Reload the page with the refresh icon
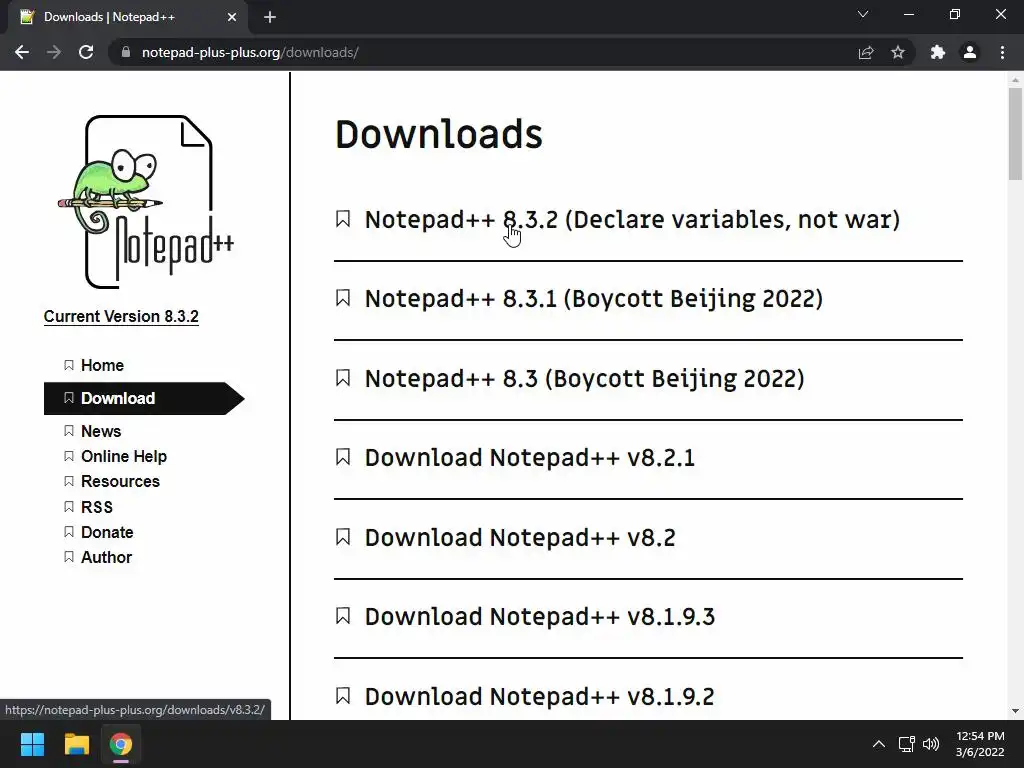 [x=86, y=52]
